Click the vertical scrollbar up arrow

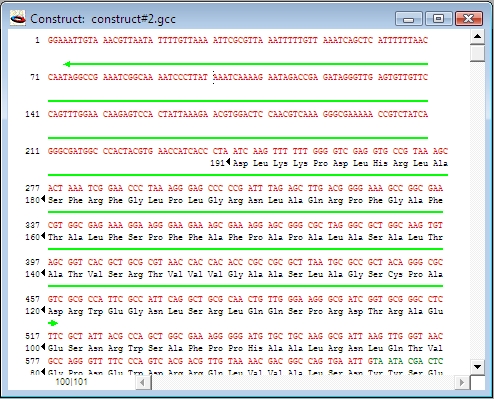click(477, 37)
